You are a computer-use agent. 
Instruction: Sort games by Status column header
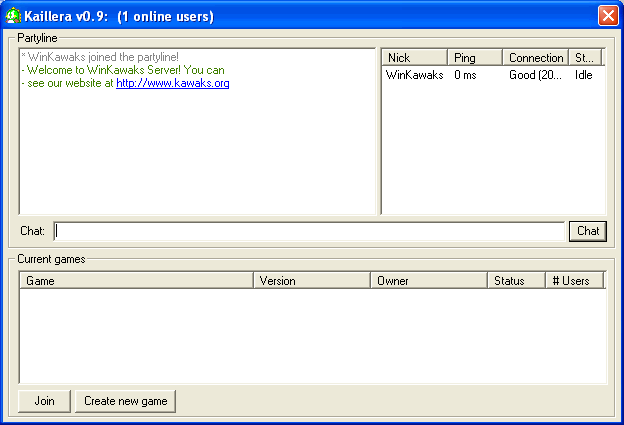(515, 281)
